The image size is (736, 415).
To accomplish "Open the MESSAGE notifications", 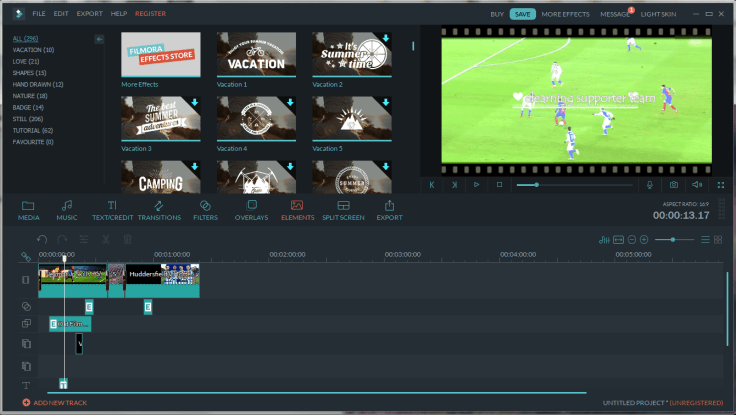I will (x=615, y=14).
